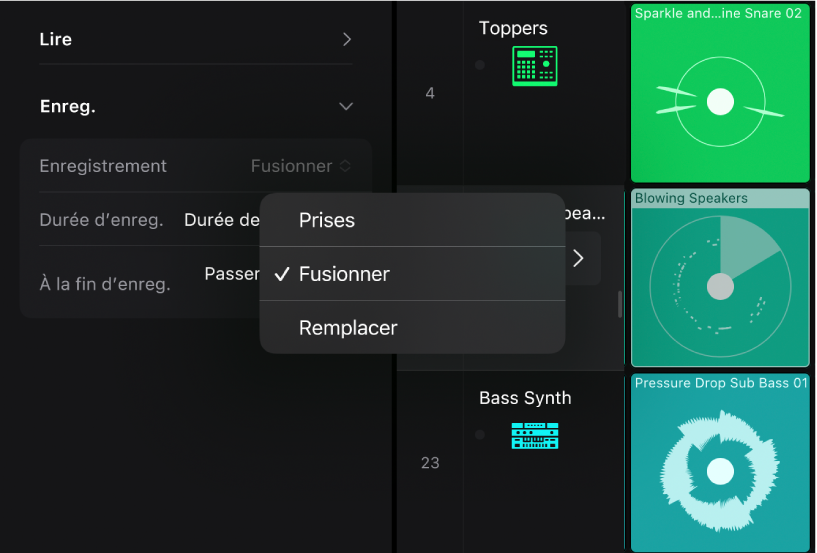
Task: Open the Sparkle and Shine Snare 02 cell
Action: (x=720, y=93)
